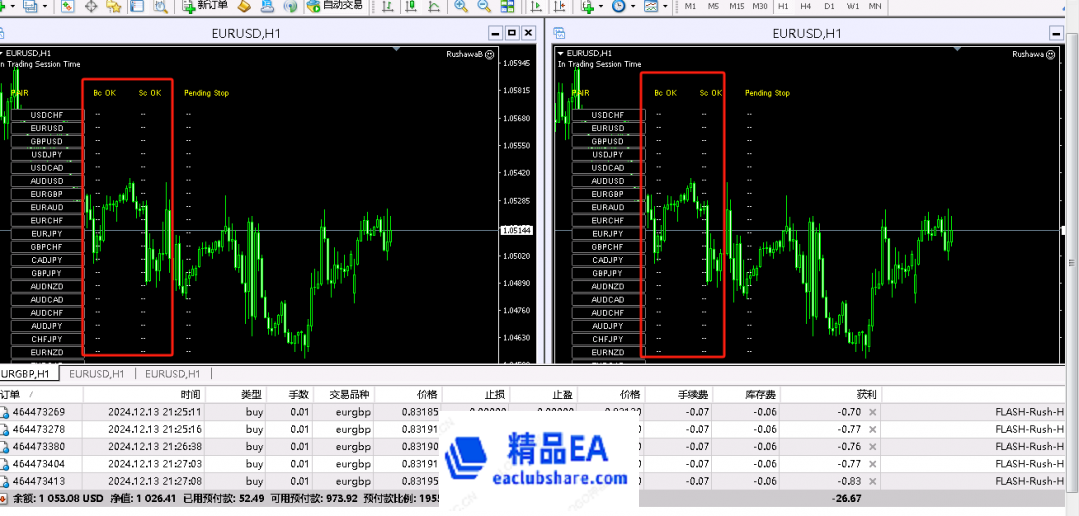Switch chart to line chart display
The image size is (1079, 516).
pos(434,6)
